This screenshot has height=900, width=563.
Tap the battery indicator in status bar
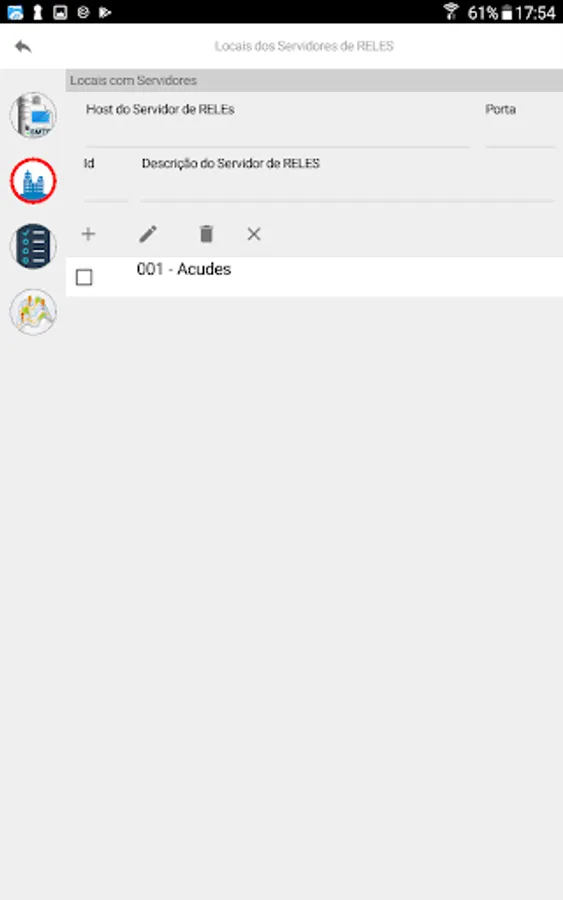pos(507,12)
